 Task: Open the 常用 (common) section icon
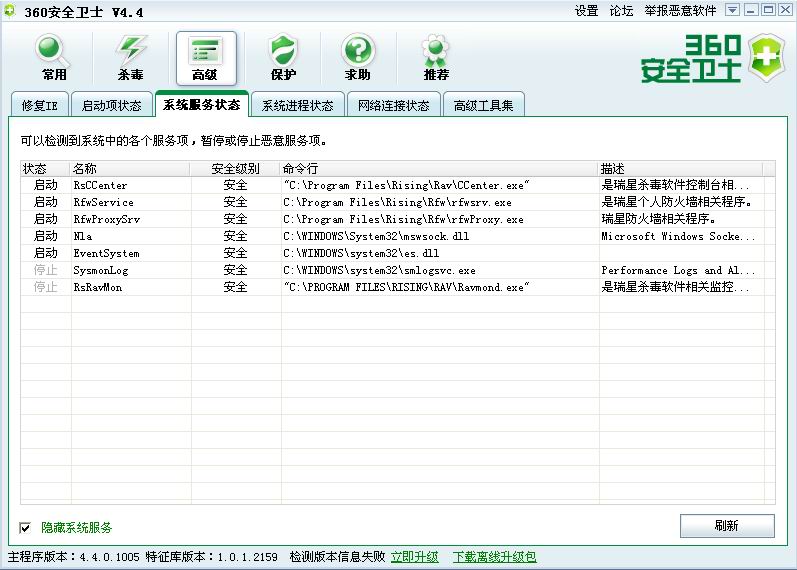coord(53,57)
